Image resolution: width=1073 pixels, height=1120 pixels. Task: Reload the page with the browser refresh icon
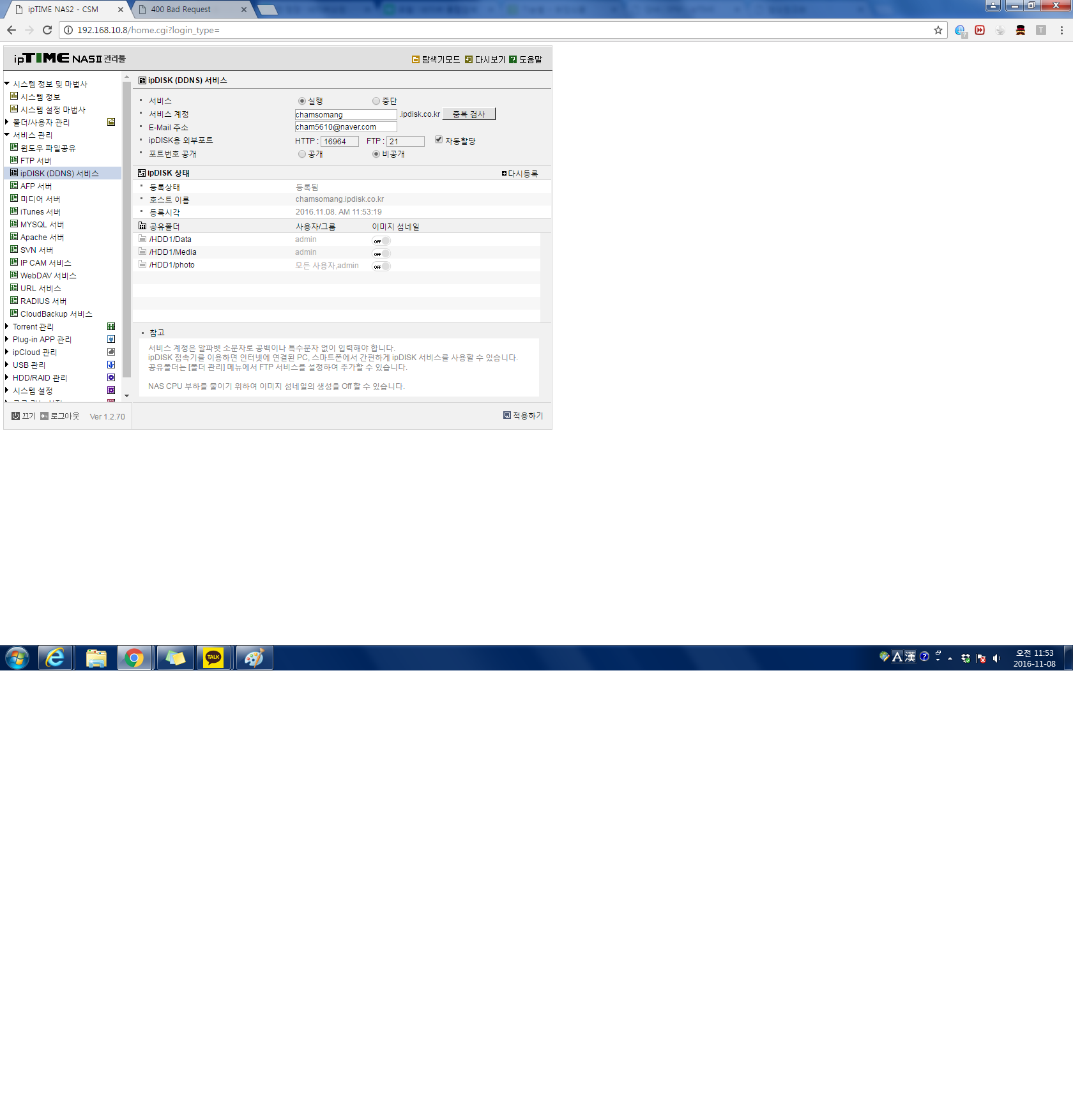[x=47, y=30]
